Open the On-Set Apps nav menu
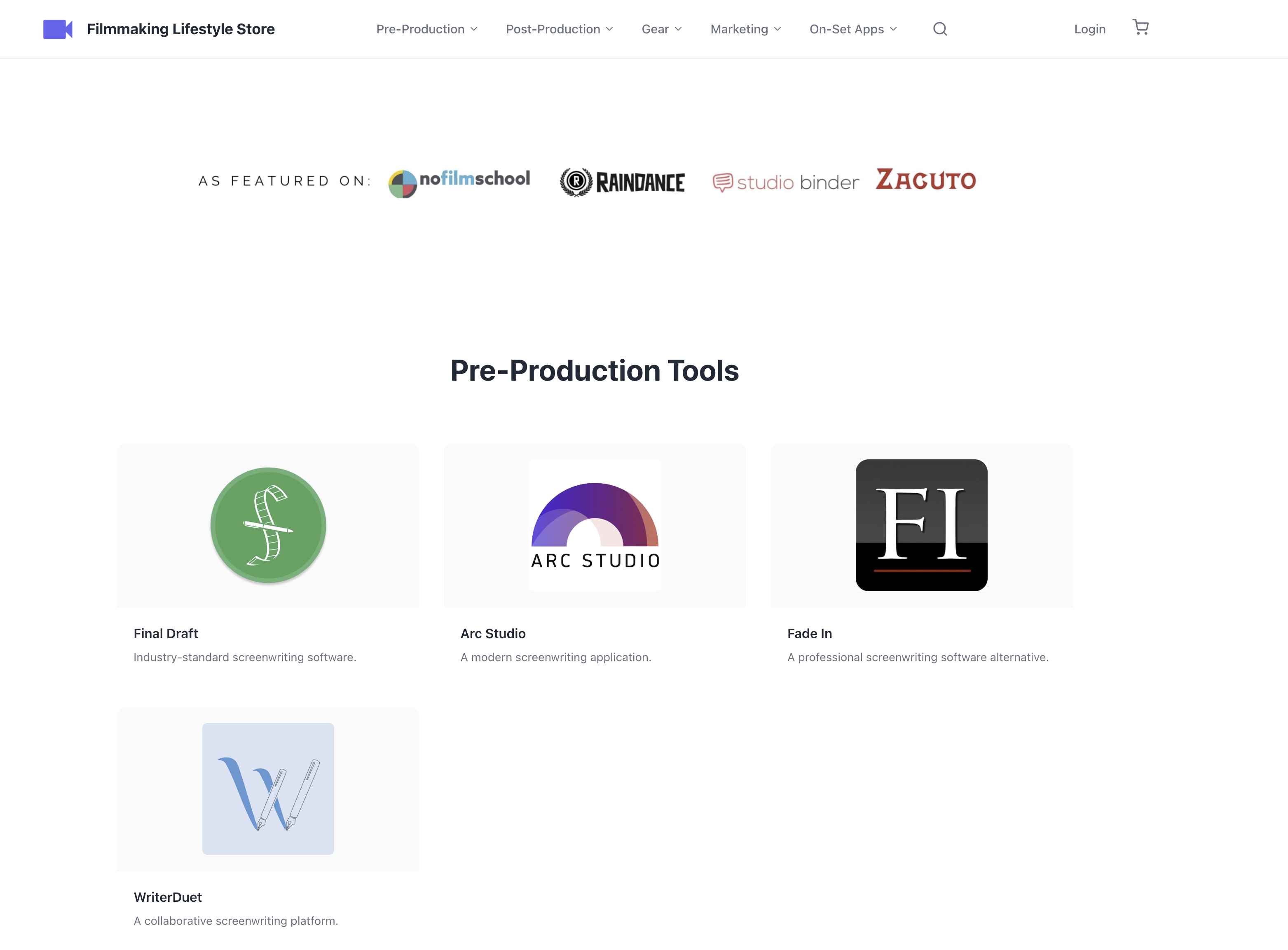This screenshot has height=950, width=1288. point(853,29)
